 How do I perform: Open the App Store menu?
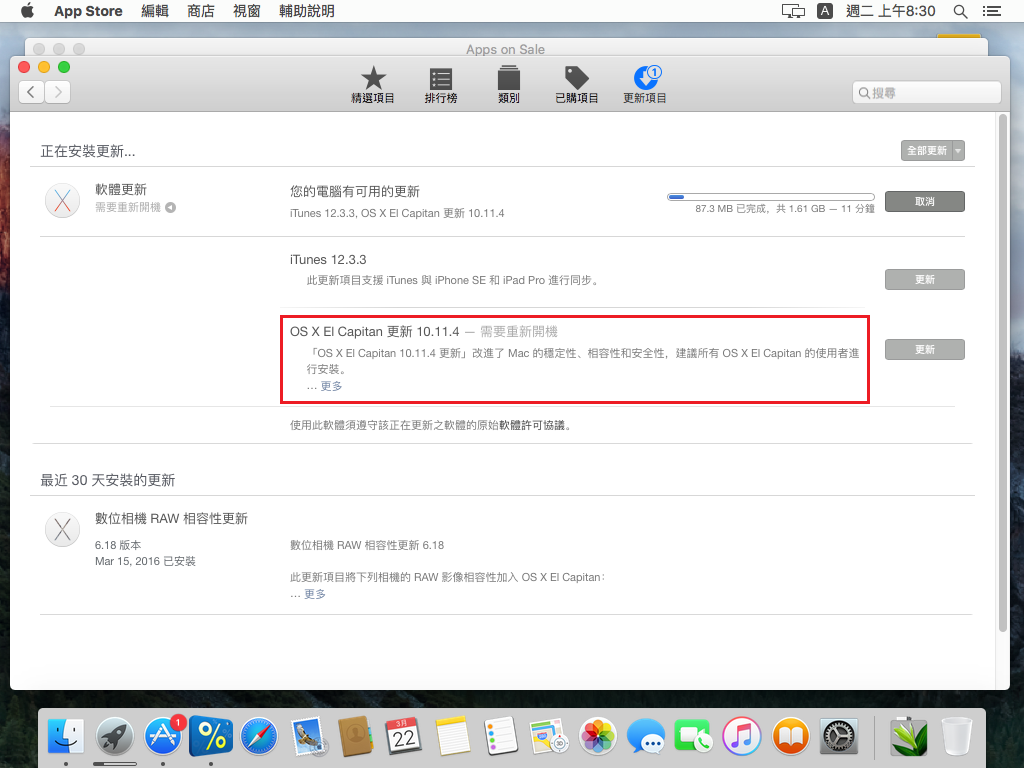[x=88, y=11]
